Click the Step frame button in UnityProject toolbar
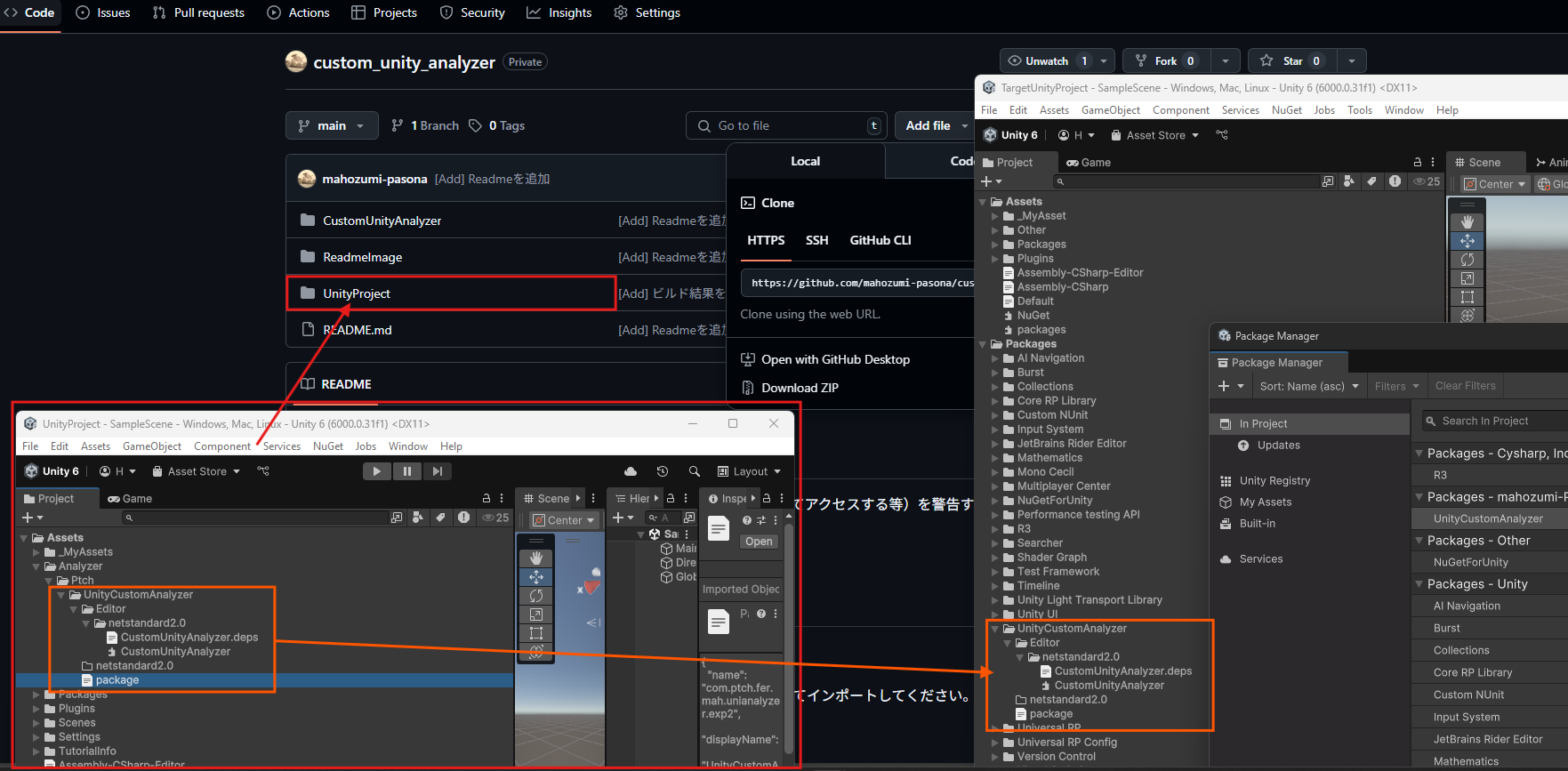Viewport: 1568px width, 771px height. [437, 471]
